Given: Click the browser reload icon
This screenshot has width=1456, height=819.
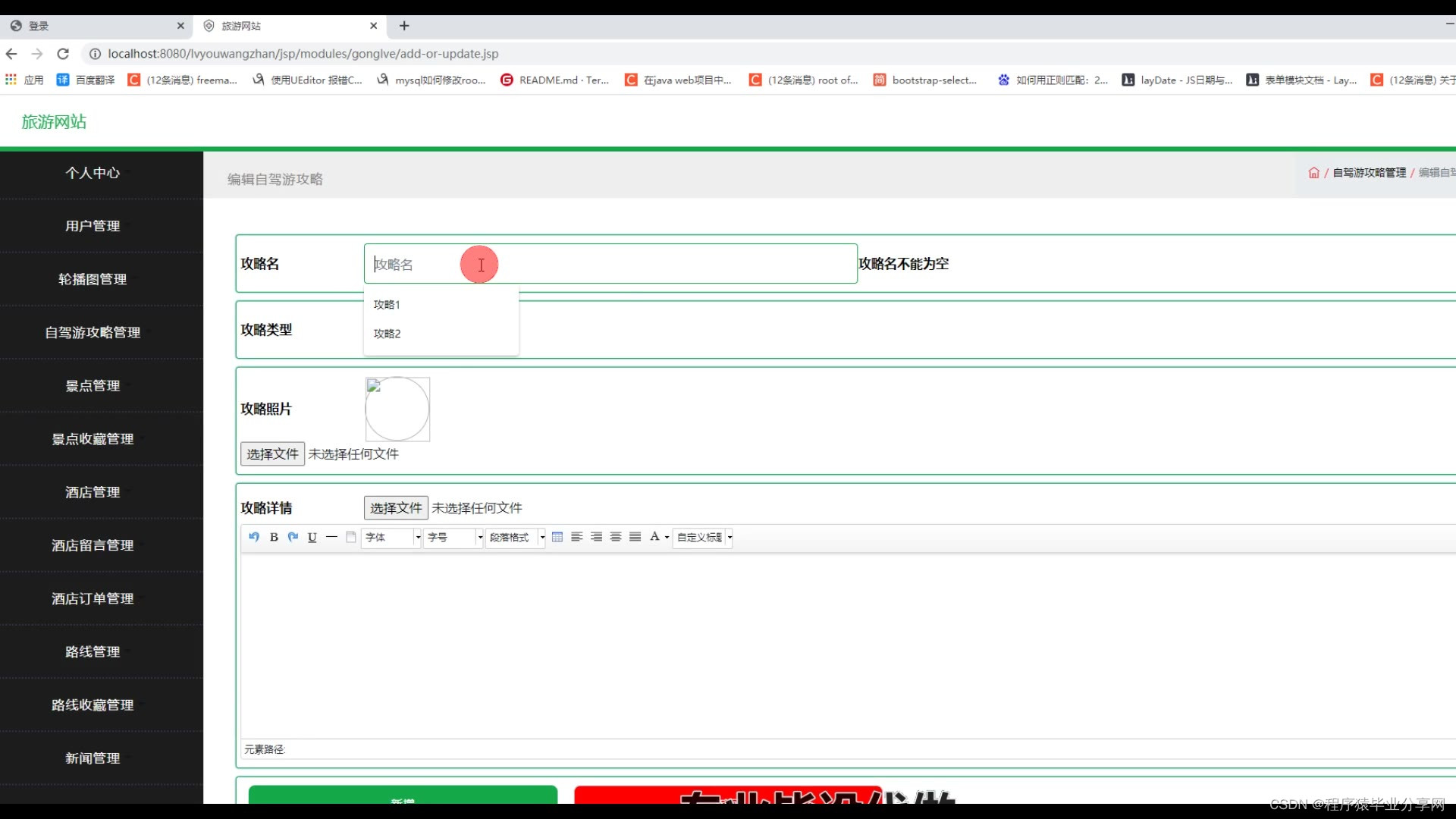Looking at the screenshot, I should coord(63,54).
